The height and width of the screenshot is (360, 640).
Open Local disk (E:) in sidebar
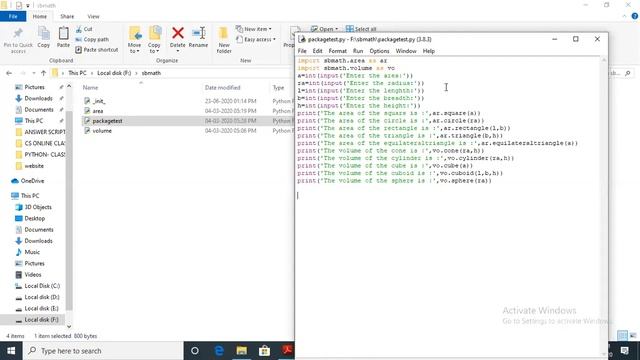point(41,309)
